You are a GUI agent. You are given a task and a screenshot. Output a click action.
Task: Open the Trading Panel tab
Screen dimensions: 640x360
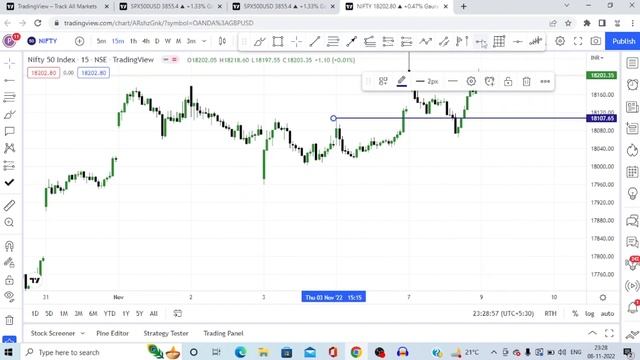click(x=223, y=333)
